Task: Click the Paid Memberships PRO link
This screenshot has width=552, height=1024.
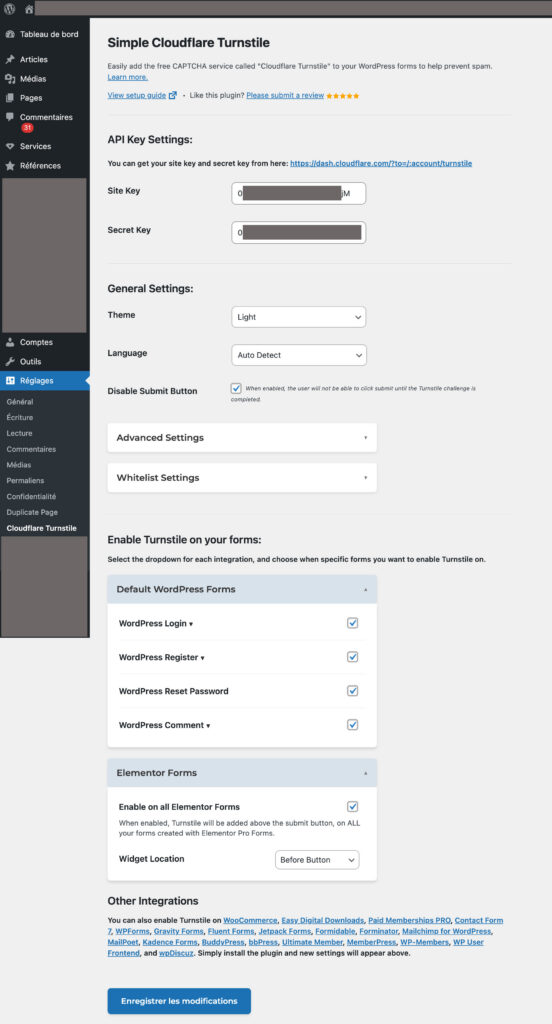Action: click(x=410, y=921)
